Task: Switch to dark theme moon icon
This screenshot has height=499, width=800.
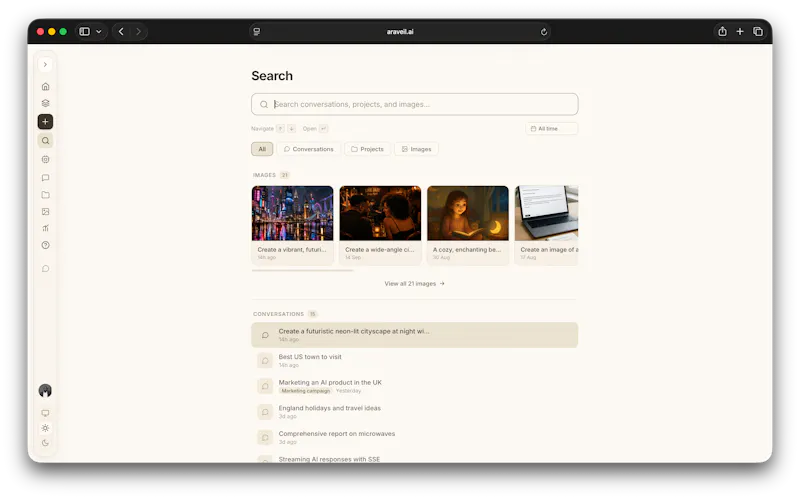Action: point(45,443)
